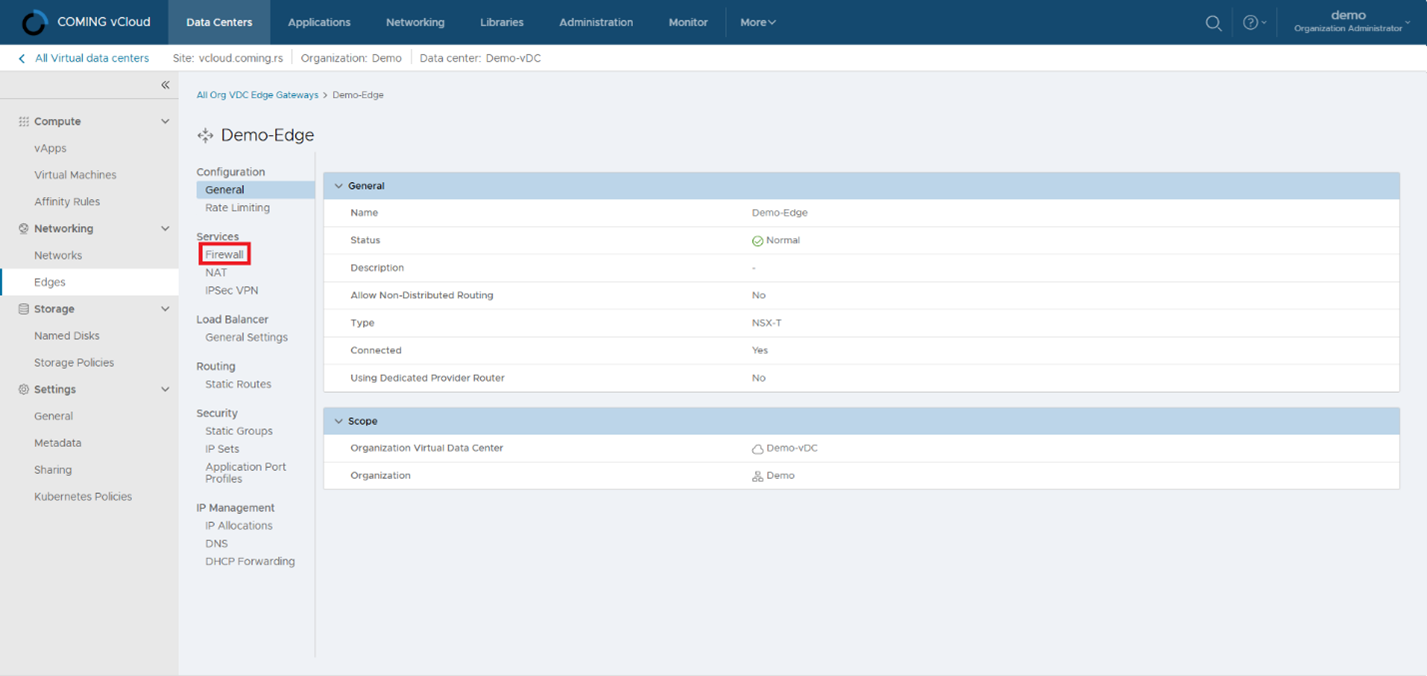Click the Storage disk icon in sidebar

(x=22, y=308)
